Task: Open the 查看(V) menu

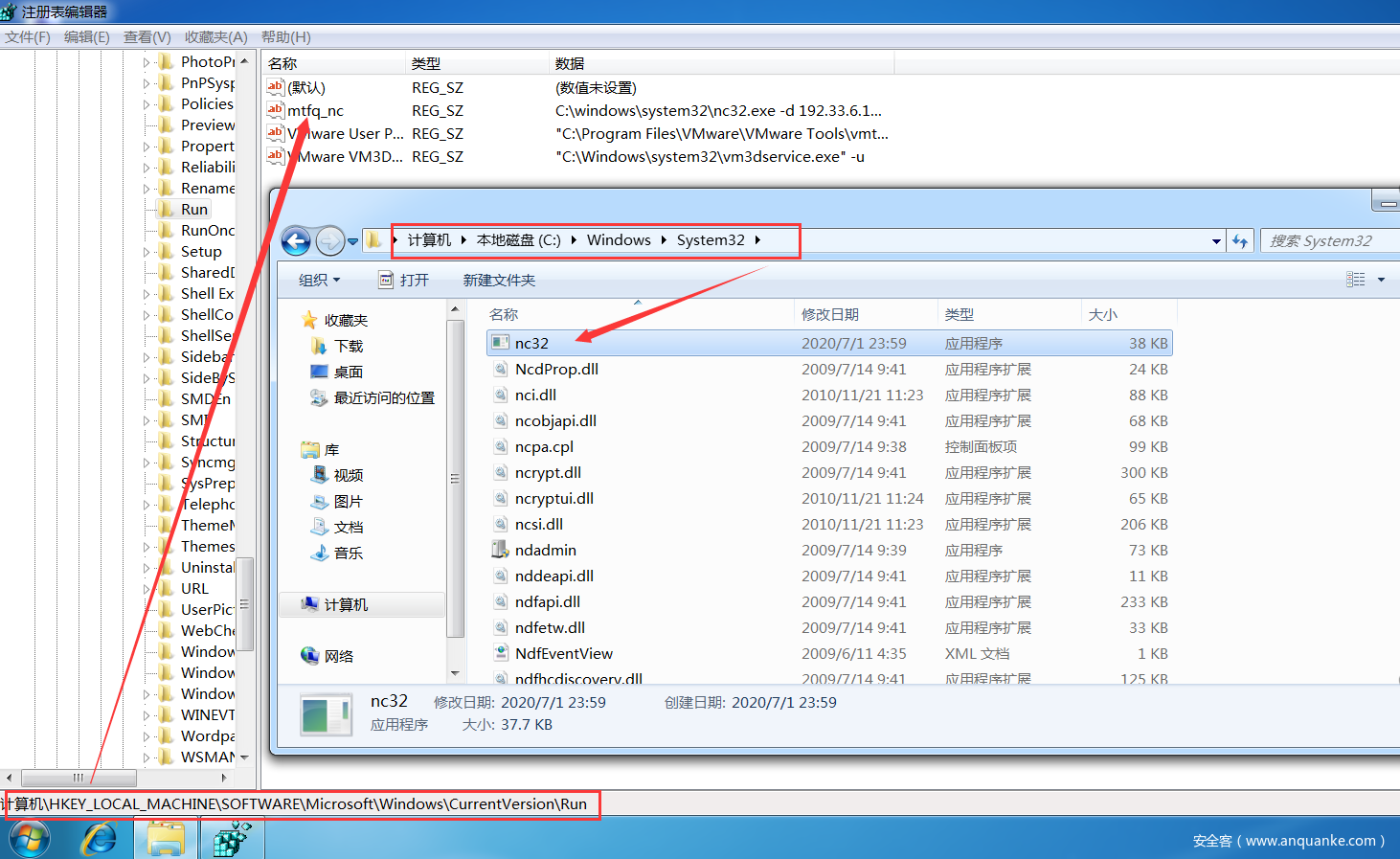Action: click(x=147, y=37)
